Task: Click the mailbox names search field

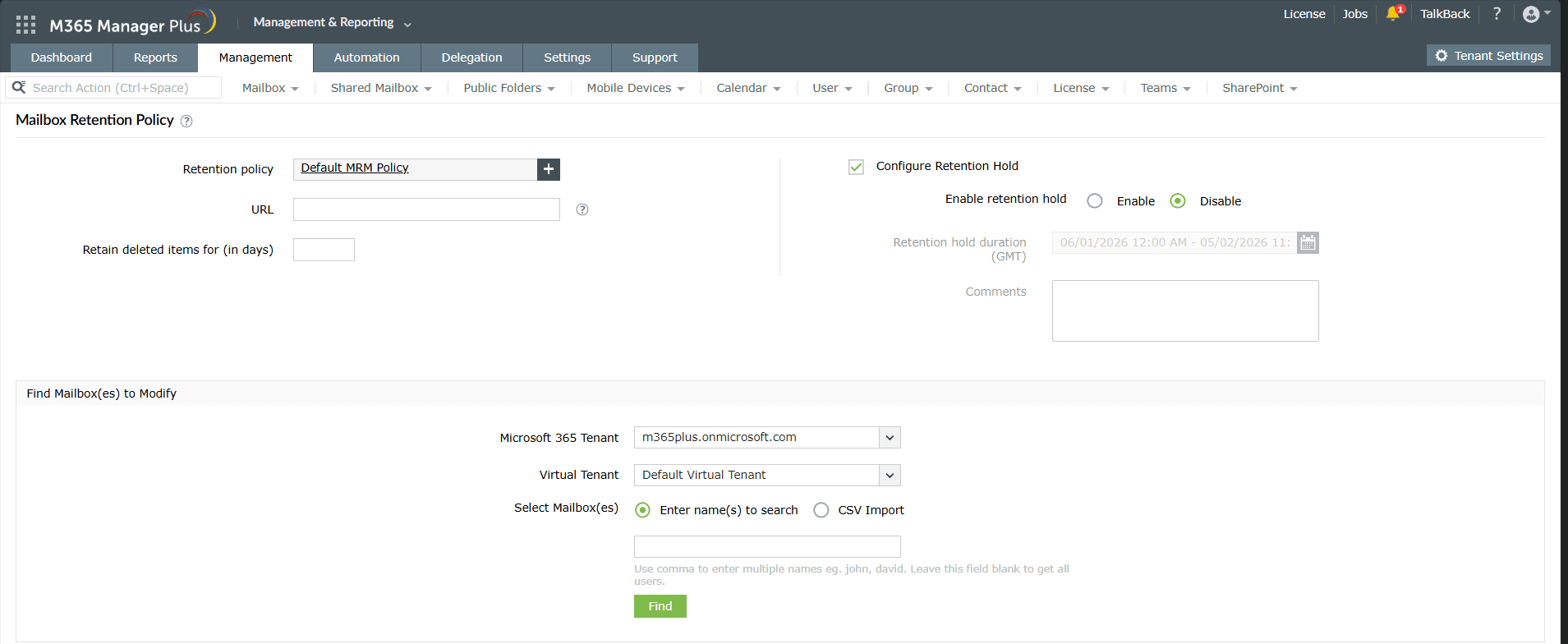Action: click(767, 547)
